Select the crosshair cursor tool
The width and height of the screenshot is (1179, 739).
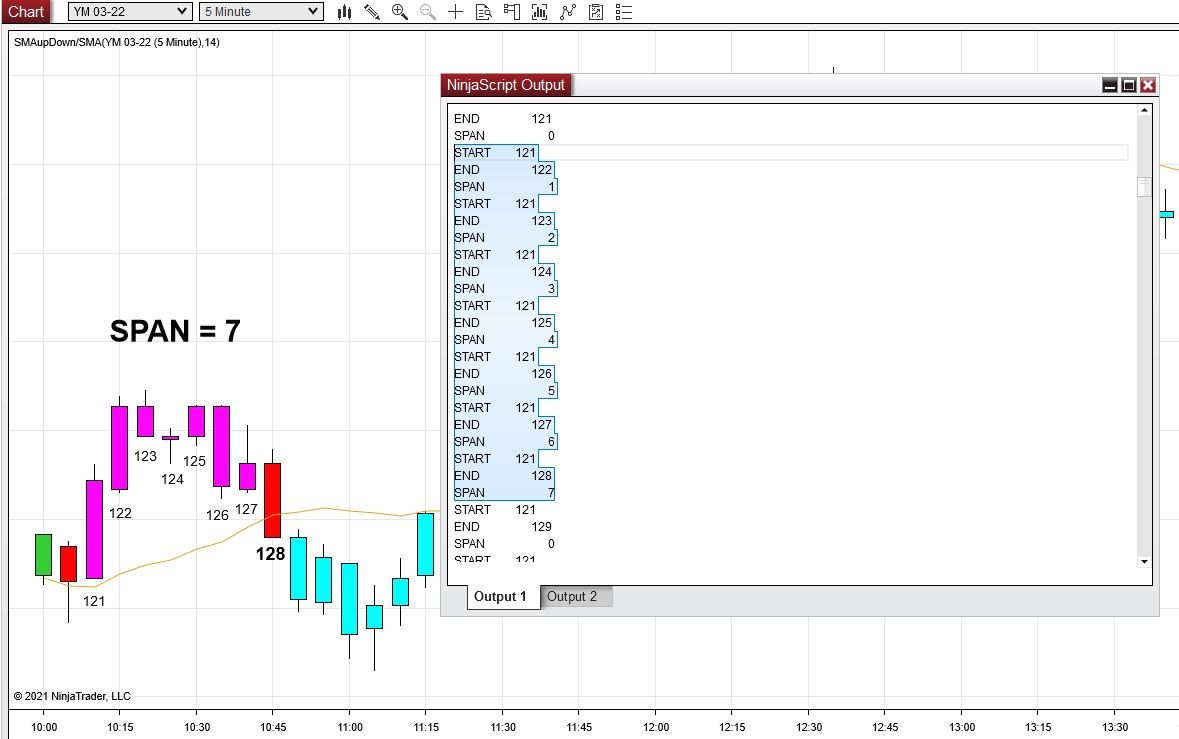pos(456,12)
